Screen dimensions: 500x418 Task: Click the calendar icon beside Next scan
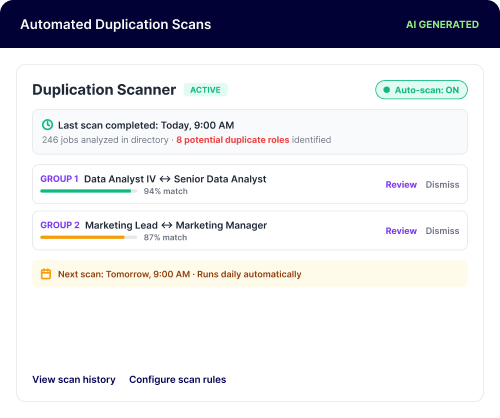46,274
